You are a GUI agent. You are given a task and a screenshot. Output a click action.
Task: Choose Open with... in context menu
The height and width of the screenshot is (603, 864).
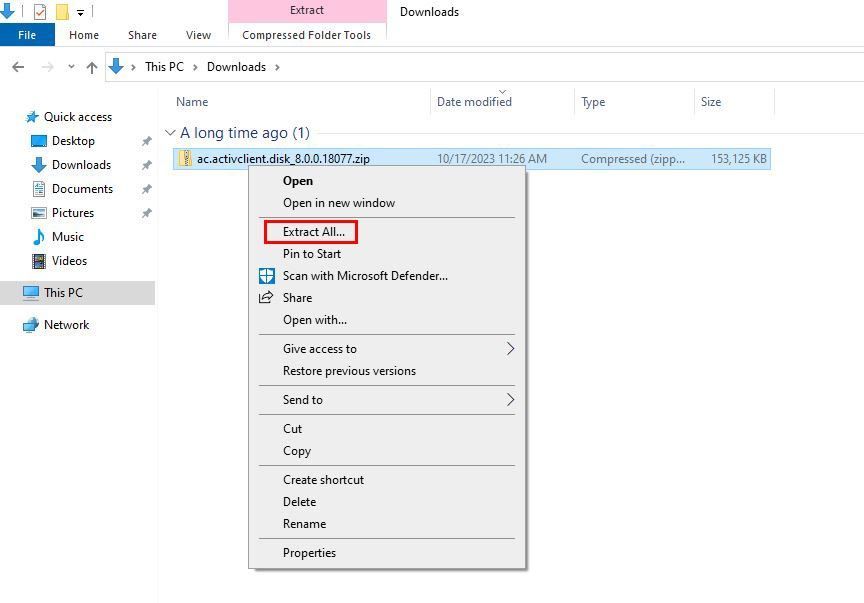click(x=387, y=320)
